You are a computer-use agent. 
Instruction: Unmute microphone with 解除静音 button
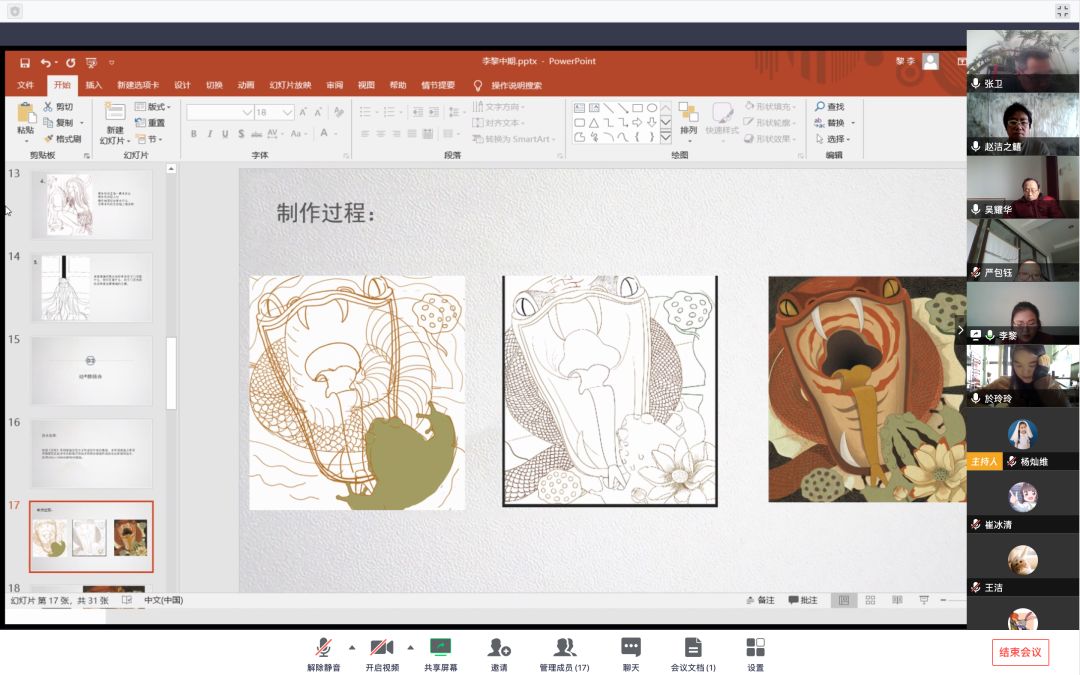pyautogui.click(x=323, y=648)
